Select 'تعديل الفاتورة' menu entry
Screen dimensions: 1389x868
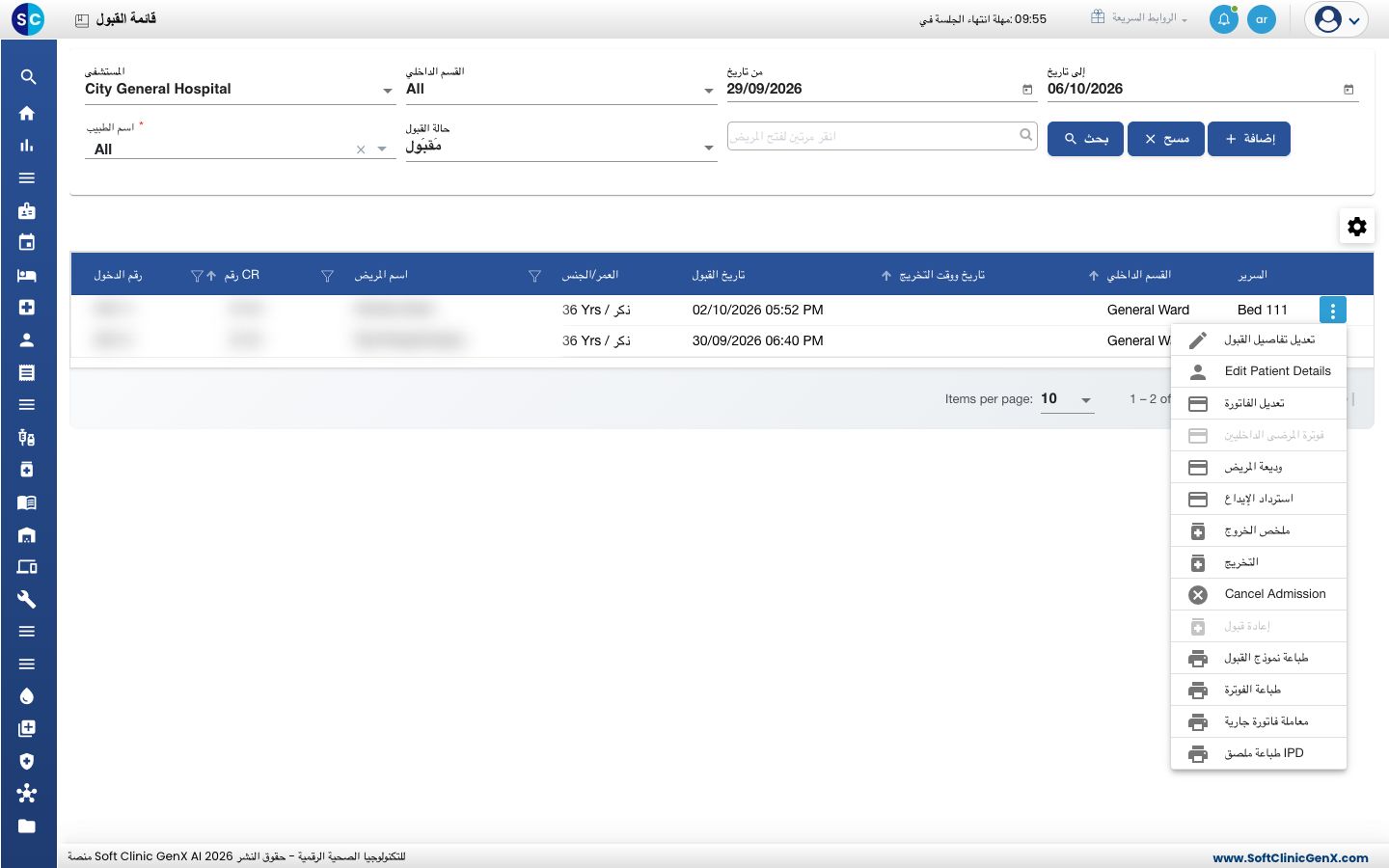click(1259, 403)
